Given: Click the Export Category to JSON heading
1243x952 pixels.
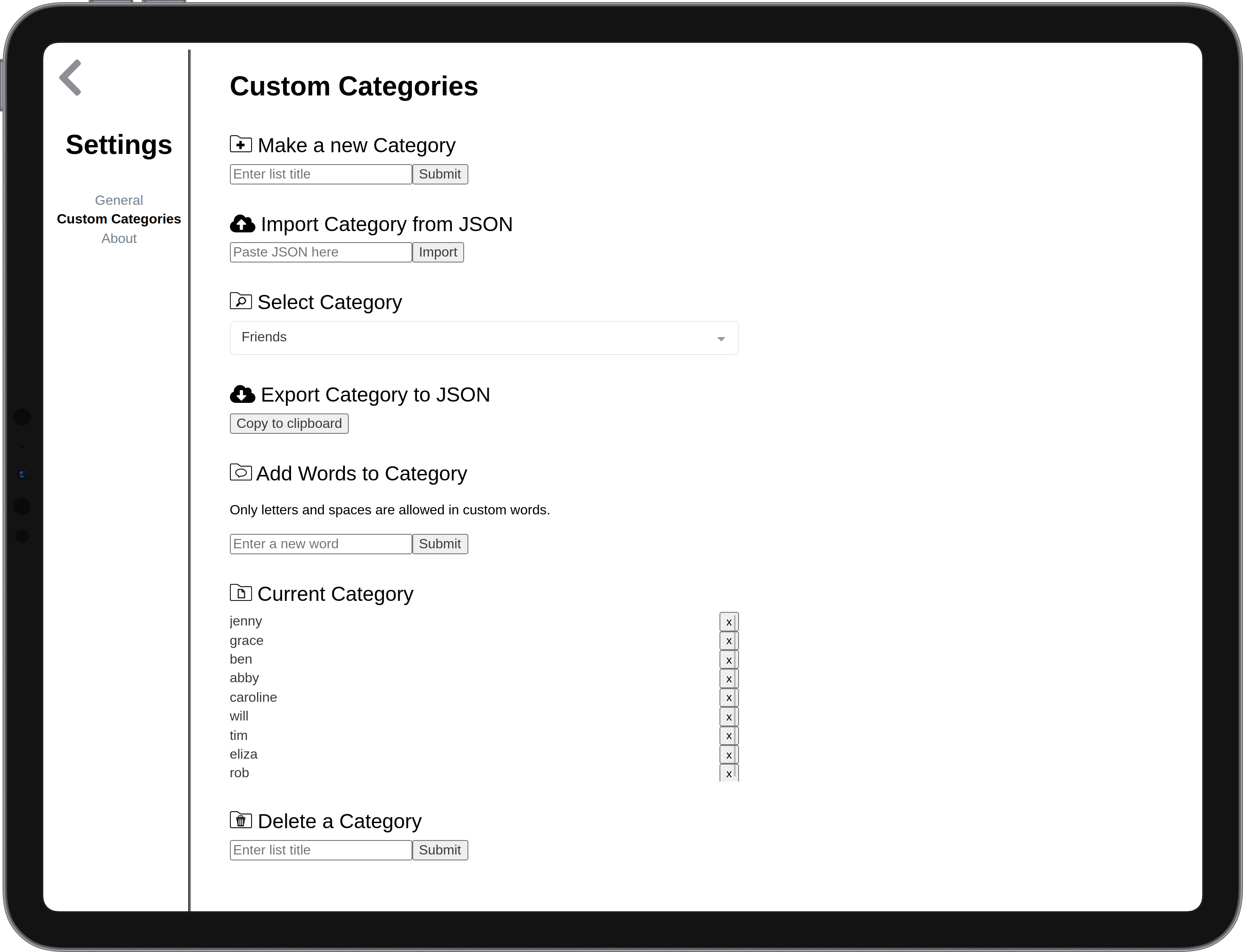Looking at the screenshot, I should tap(375, 395).
